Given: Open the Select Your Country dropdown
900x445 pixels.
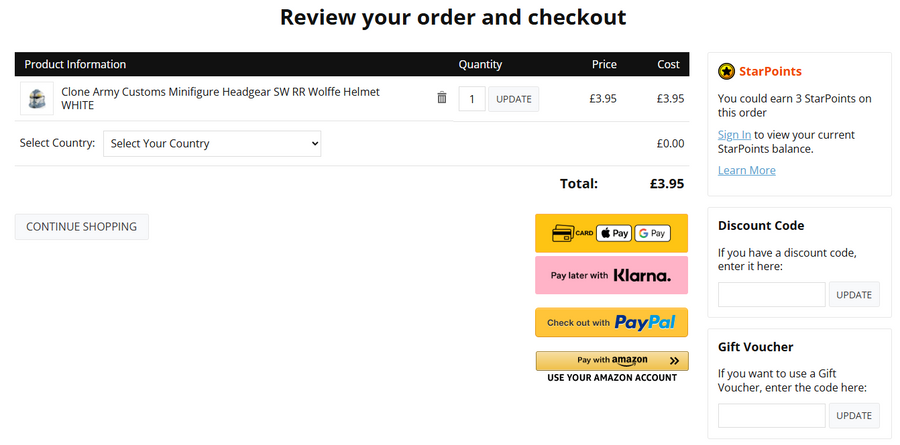Looking at the screenshot, I should click(x=212, y=143).
